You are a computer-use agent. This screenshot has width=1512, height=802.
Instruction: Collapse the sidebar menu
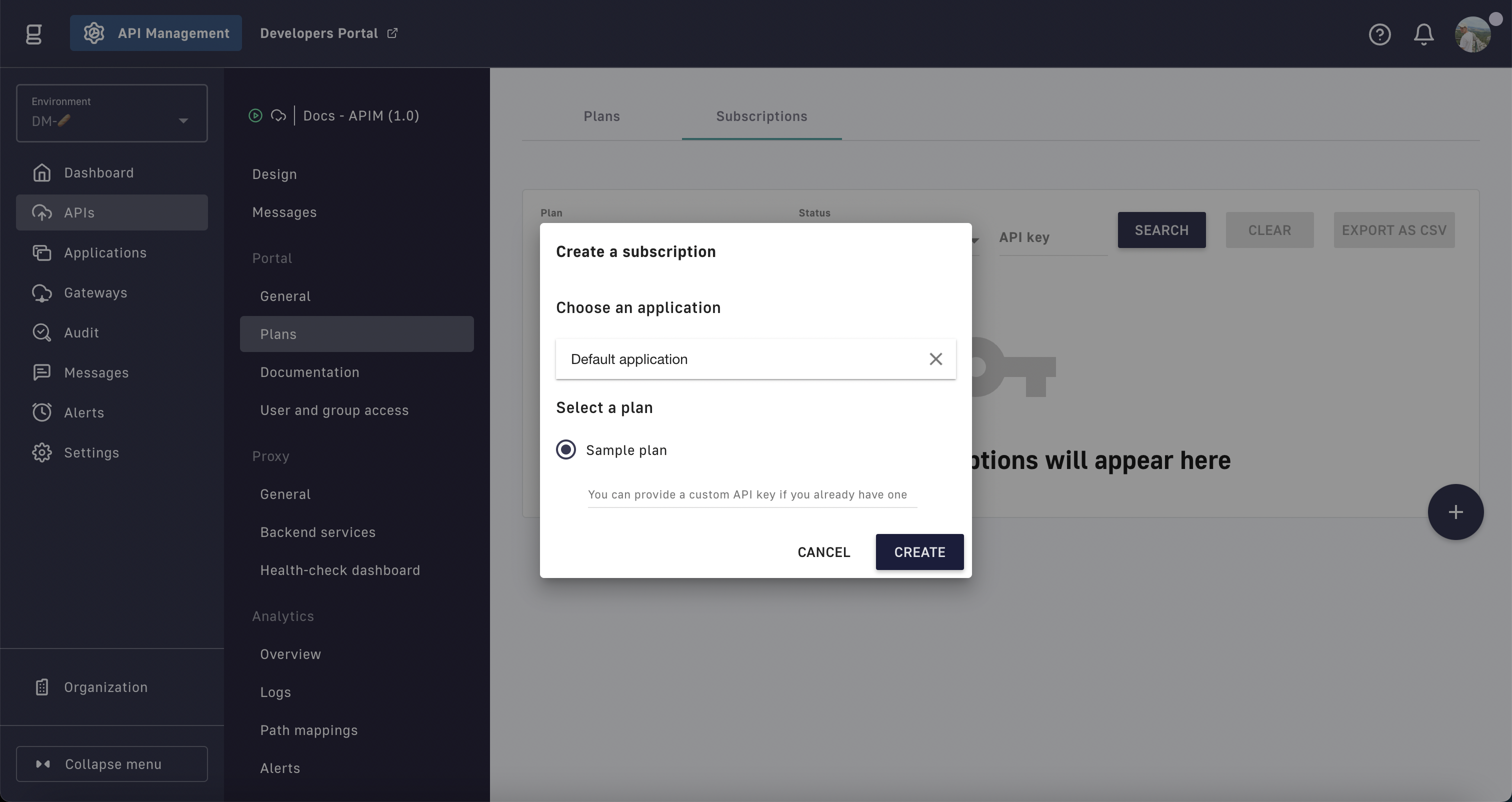(x=111, y=764)
